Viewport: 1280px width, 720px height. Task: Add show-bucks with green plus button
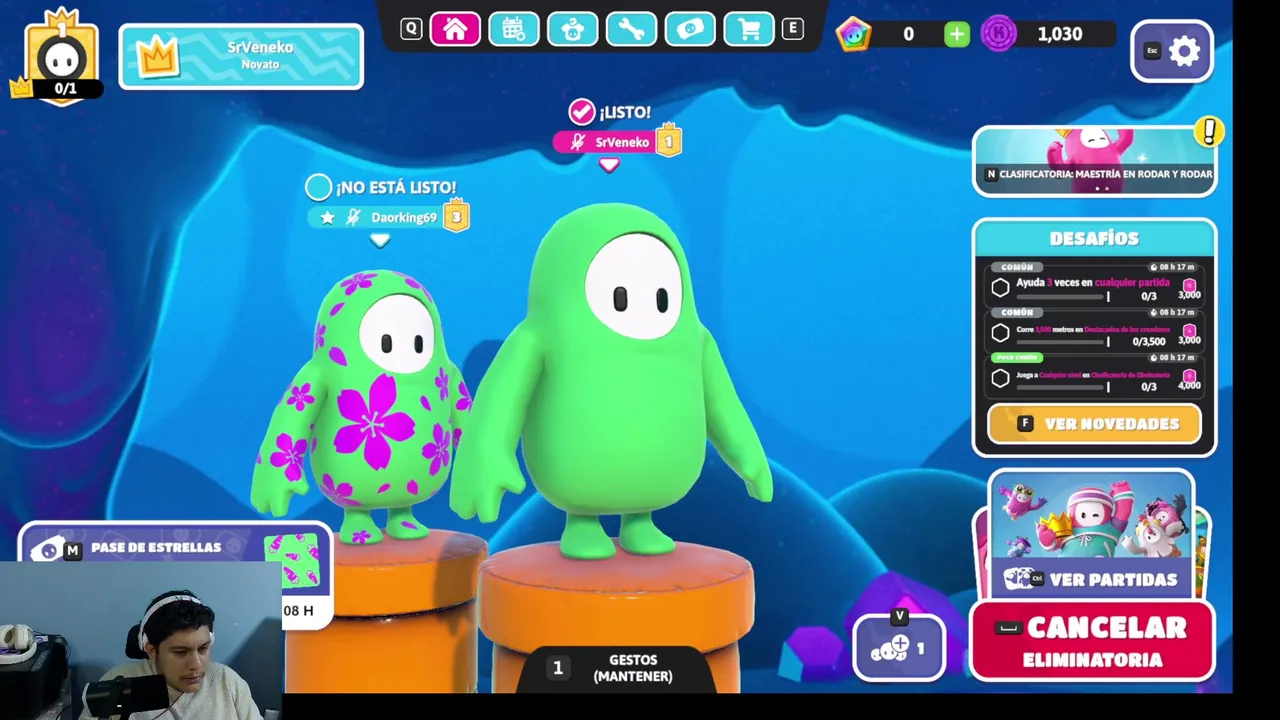(x=957, y=34)
